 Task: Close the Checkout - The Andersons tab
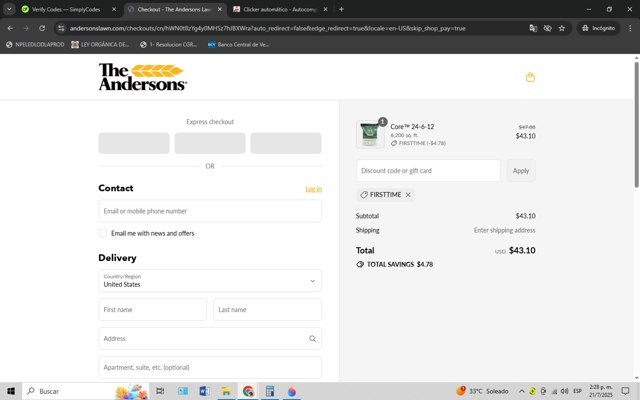(x=220, y=9)
